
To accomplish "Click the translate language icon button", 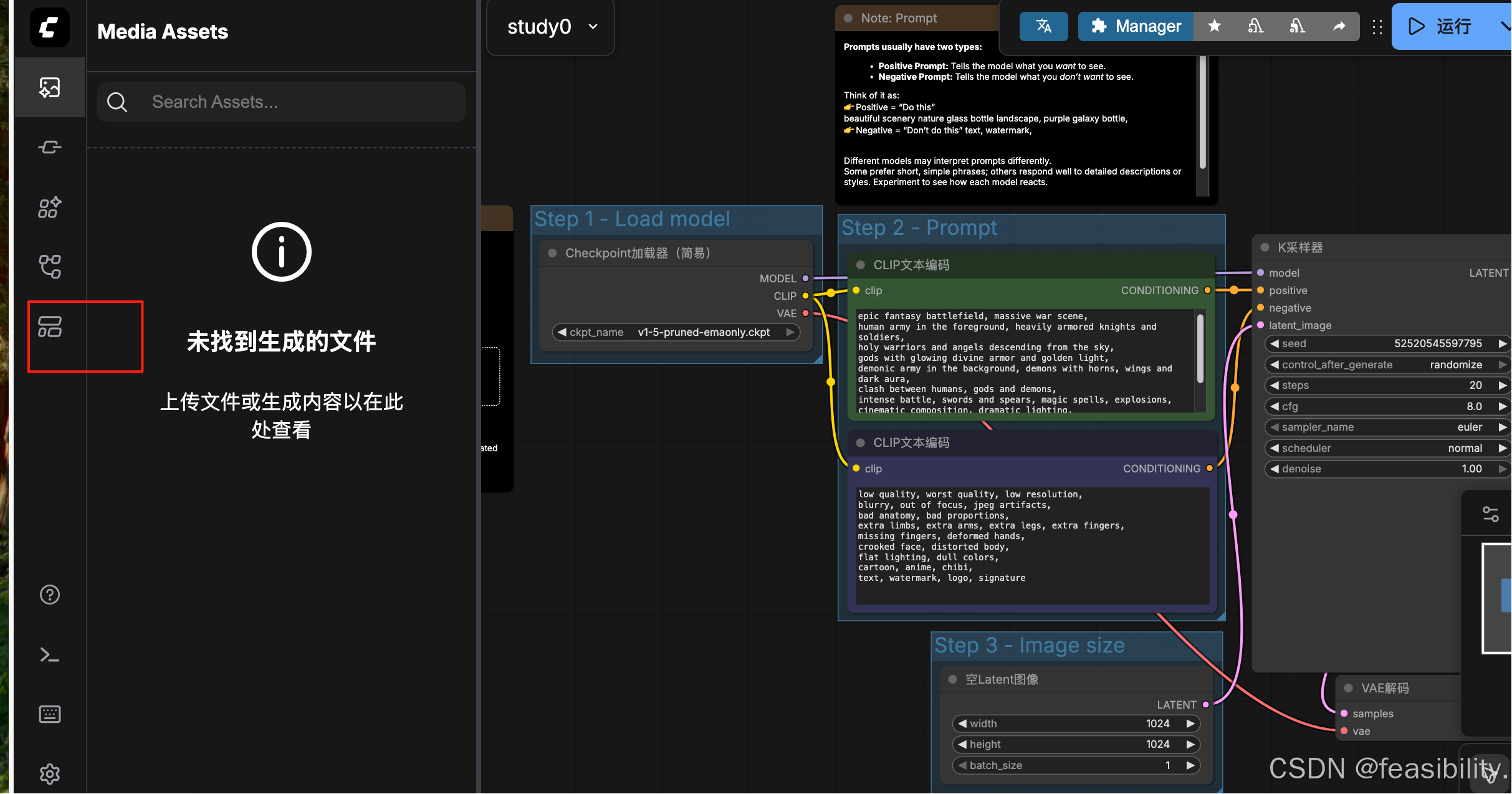I will (x=1043, y=26).
